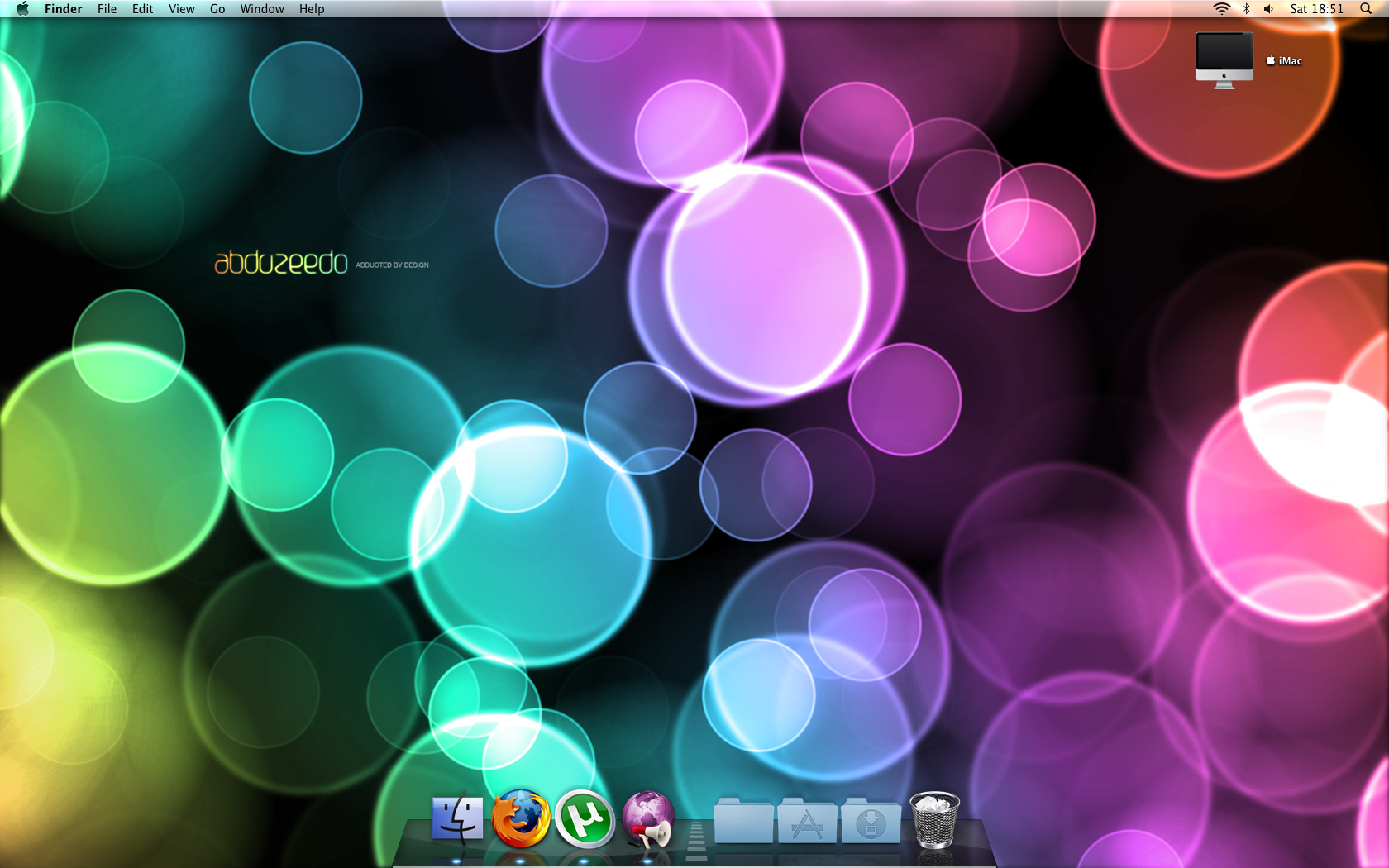Launch uTorrent from the dock

[585, 819]
